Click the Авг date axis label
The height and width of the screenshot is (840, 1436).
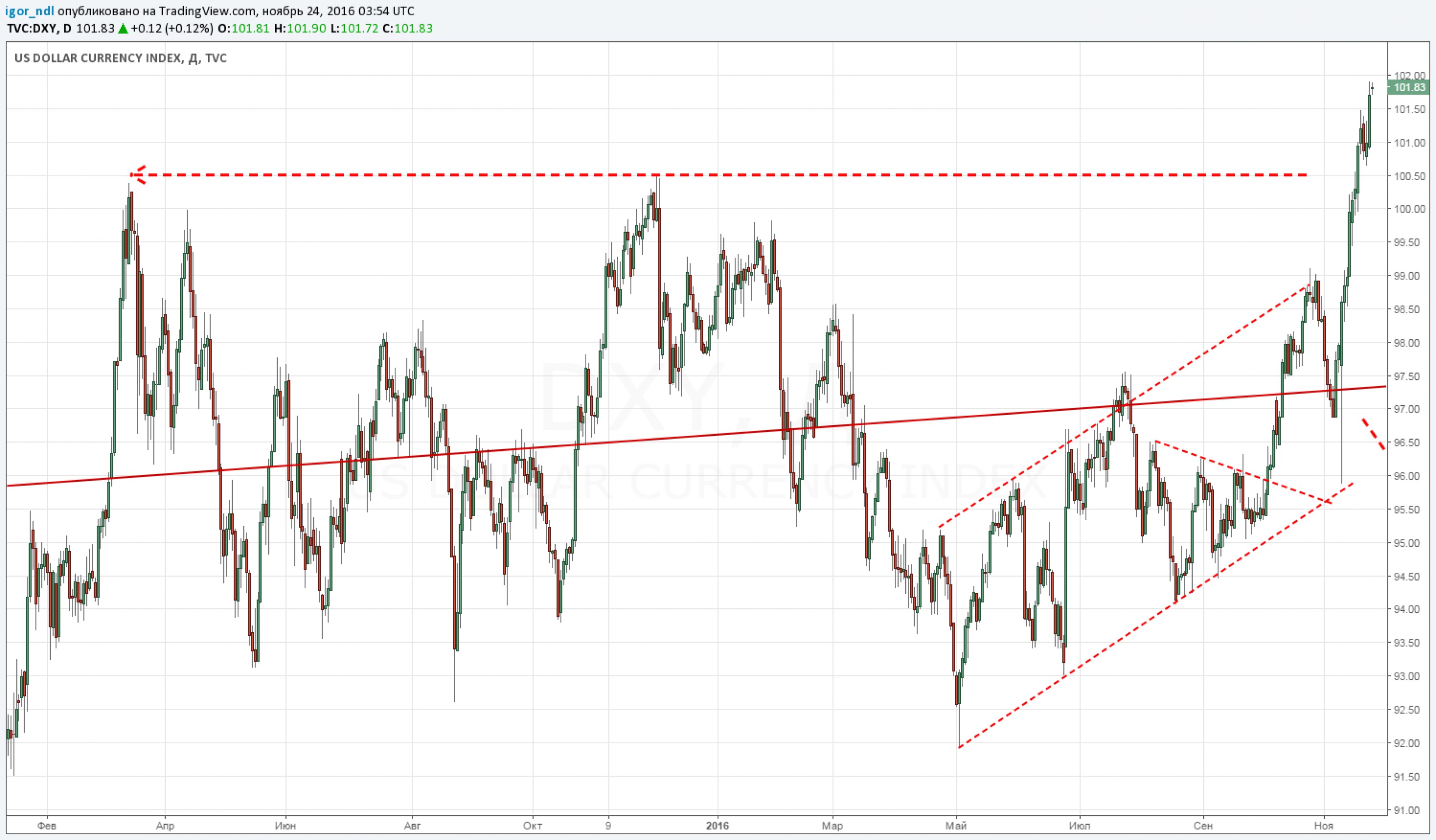tap(412, 826)
